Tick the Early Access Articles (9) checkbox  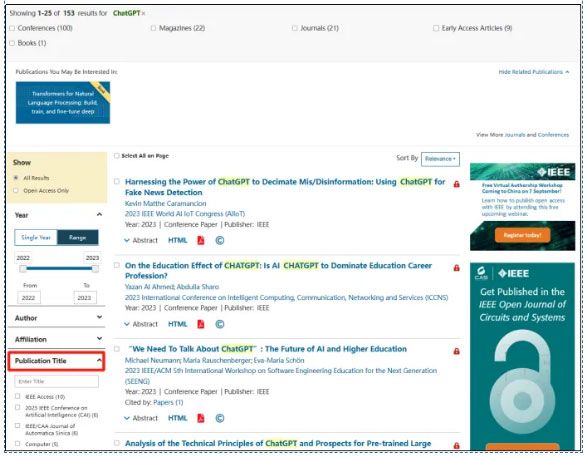436,28
